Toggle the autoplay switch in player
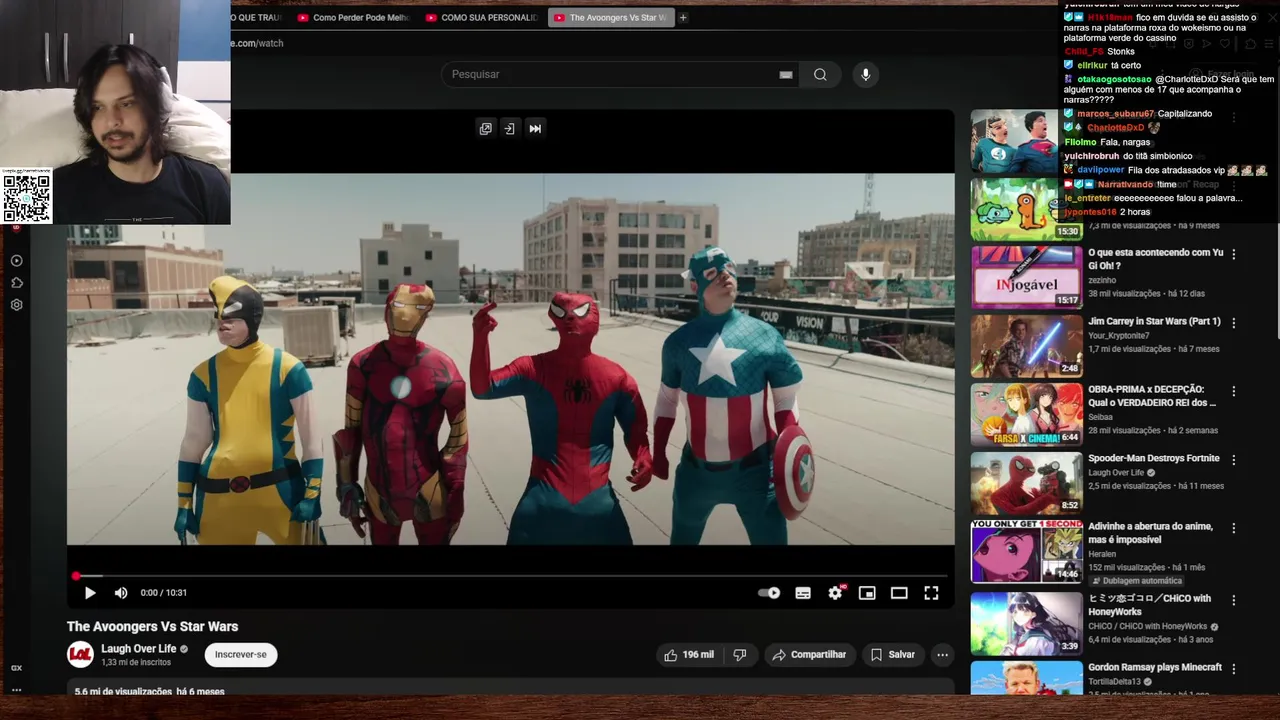Viewport: 1280px width, 720px height. point(769,593)
